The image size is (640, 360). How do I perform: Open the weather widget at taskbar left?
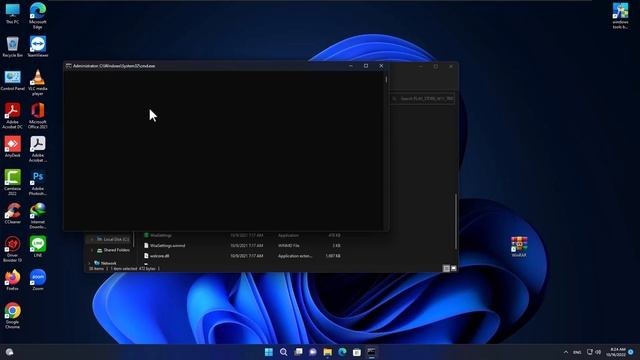(x=9, y=352)
